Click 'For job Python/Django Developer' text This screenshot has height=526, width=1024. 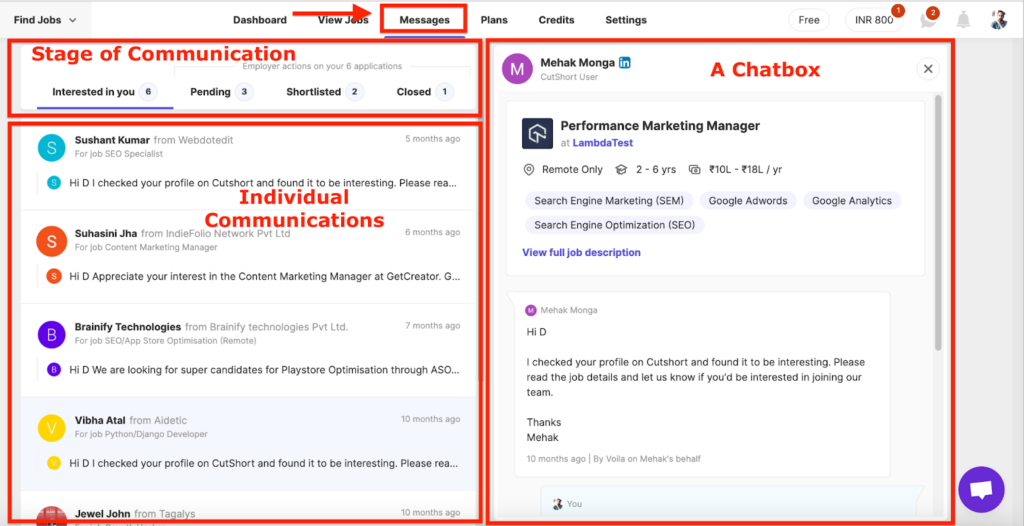141,434
